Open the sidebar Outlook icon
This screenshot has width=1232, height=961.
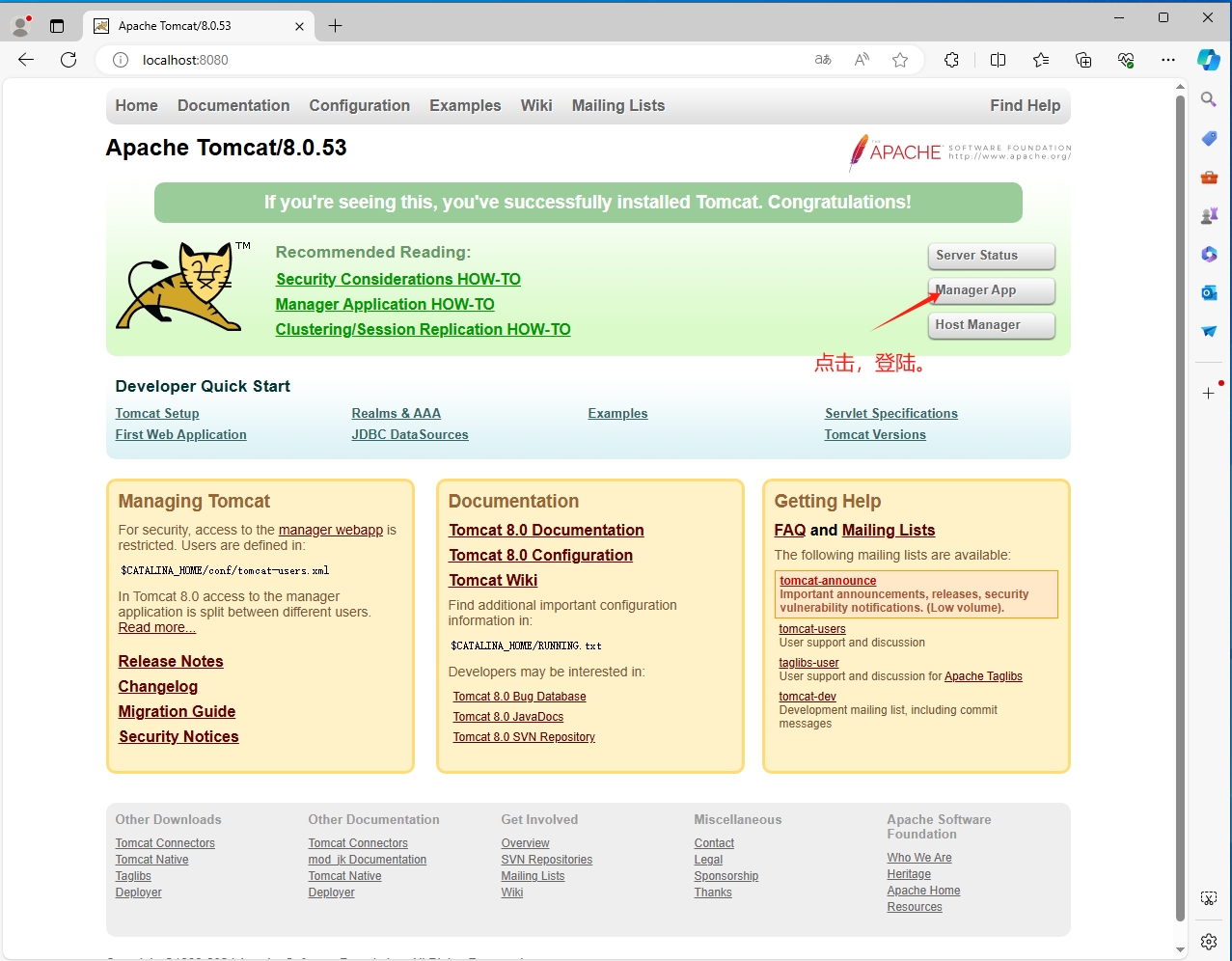(1209, 292)
